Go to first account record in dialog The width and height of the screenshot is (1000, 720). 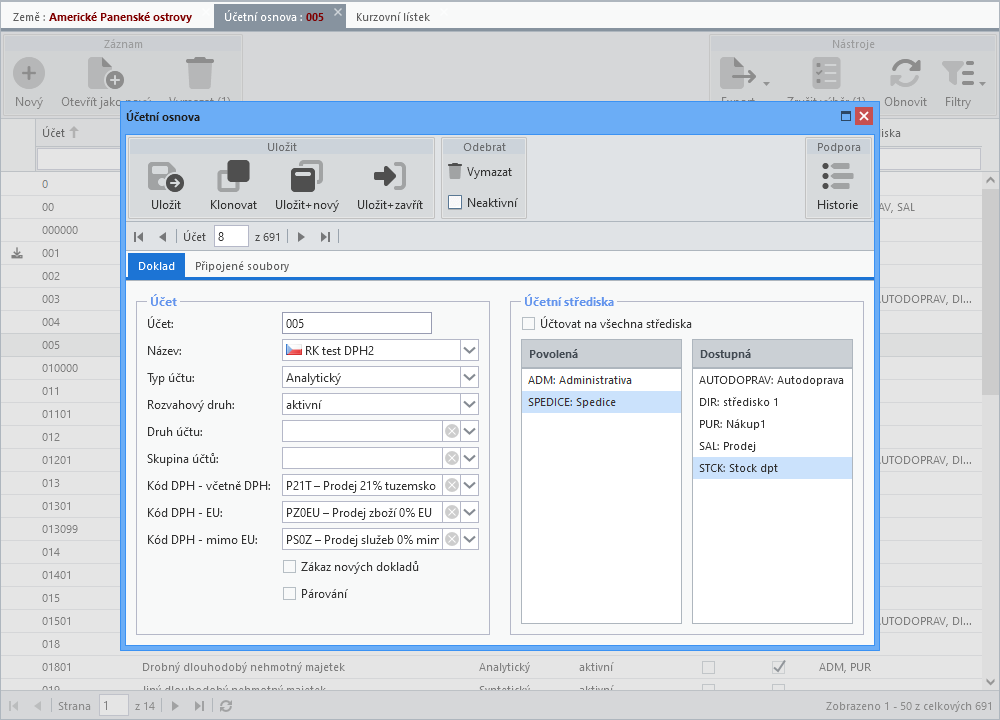(x=138, y=237)
